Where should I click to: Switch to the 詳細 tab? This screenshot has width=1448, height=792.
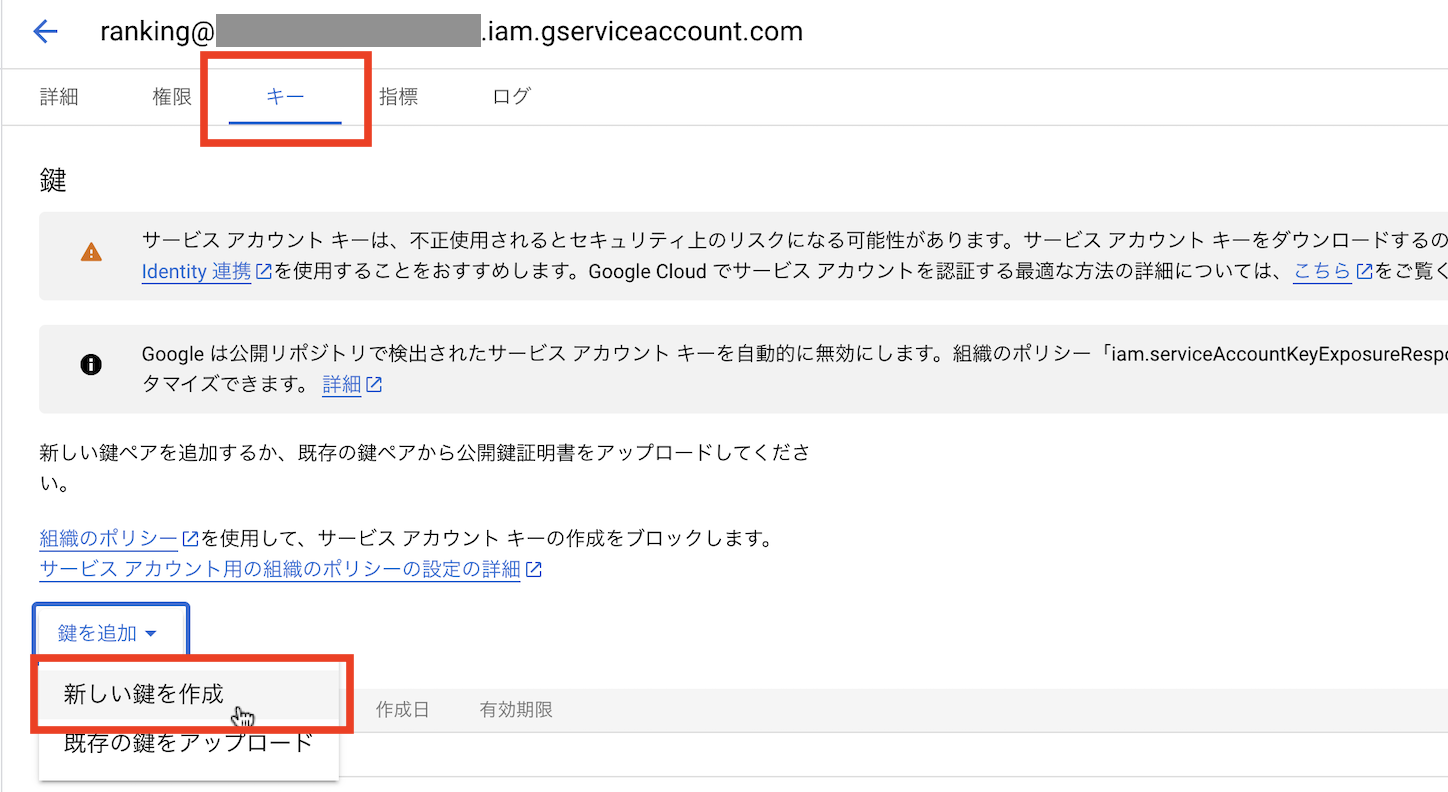point(59,97)
